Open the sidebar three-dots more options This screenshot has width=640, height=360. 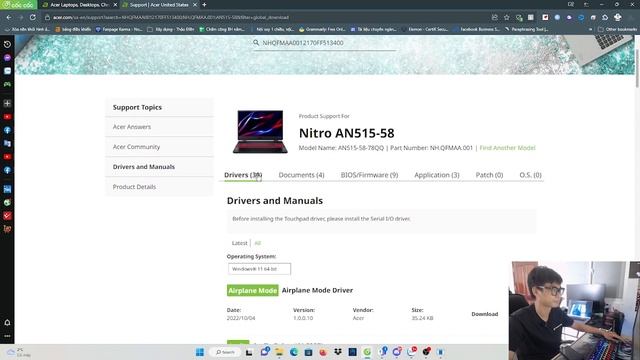click(7, 336)
